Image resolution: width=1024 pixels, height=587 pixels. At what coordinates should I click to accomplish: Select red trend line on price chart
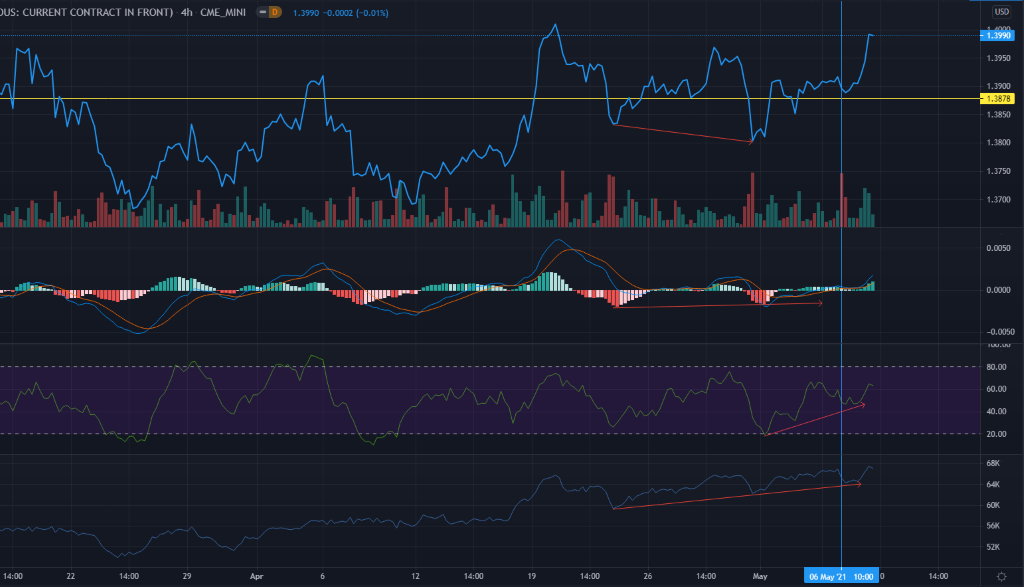680,132
